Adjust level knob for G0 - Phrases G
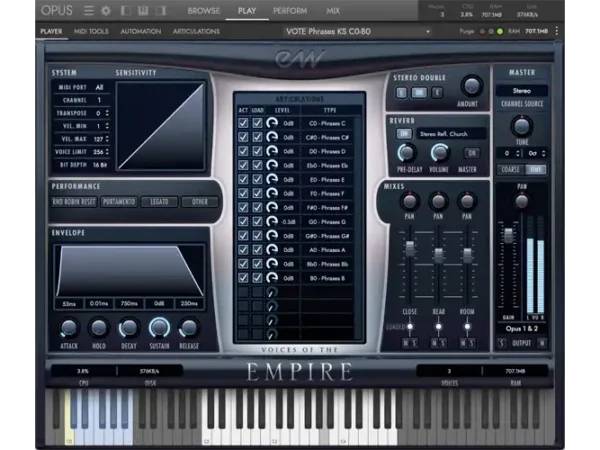Viewport: 600px width, 450px height. (x=272, y=222)
